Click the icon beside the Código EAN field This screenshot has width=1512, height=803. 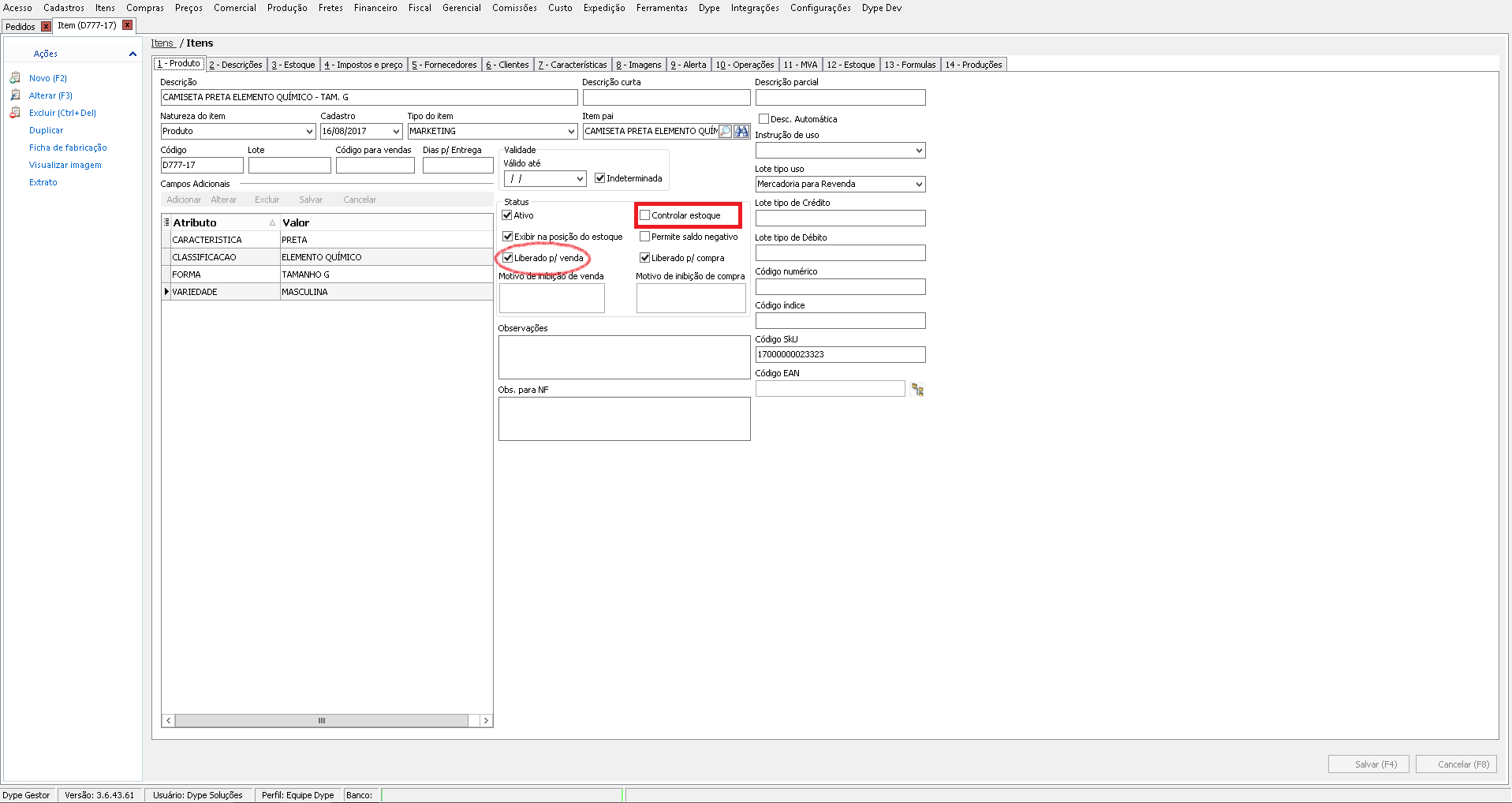917,389
